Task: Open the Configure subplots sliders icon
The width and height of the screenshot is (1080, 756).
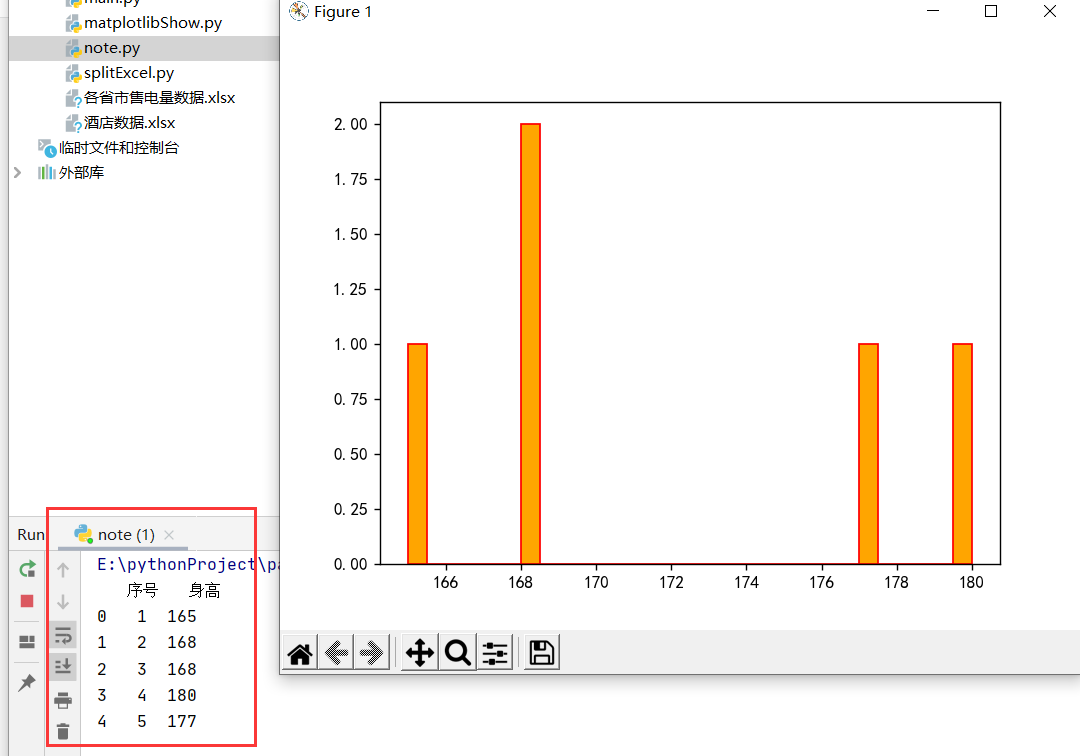Action: point(495,653)
